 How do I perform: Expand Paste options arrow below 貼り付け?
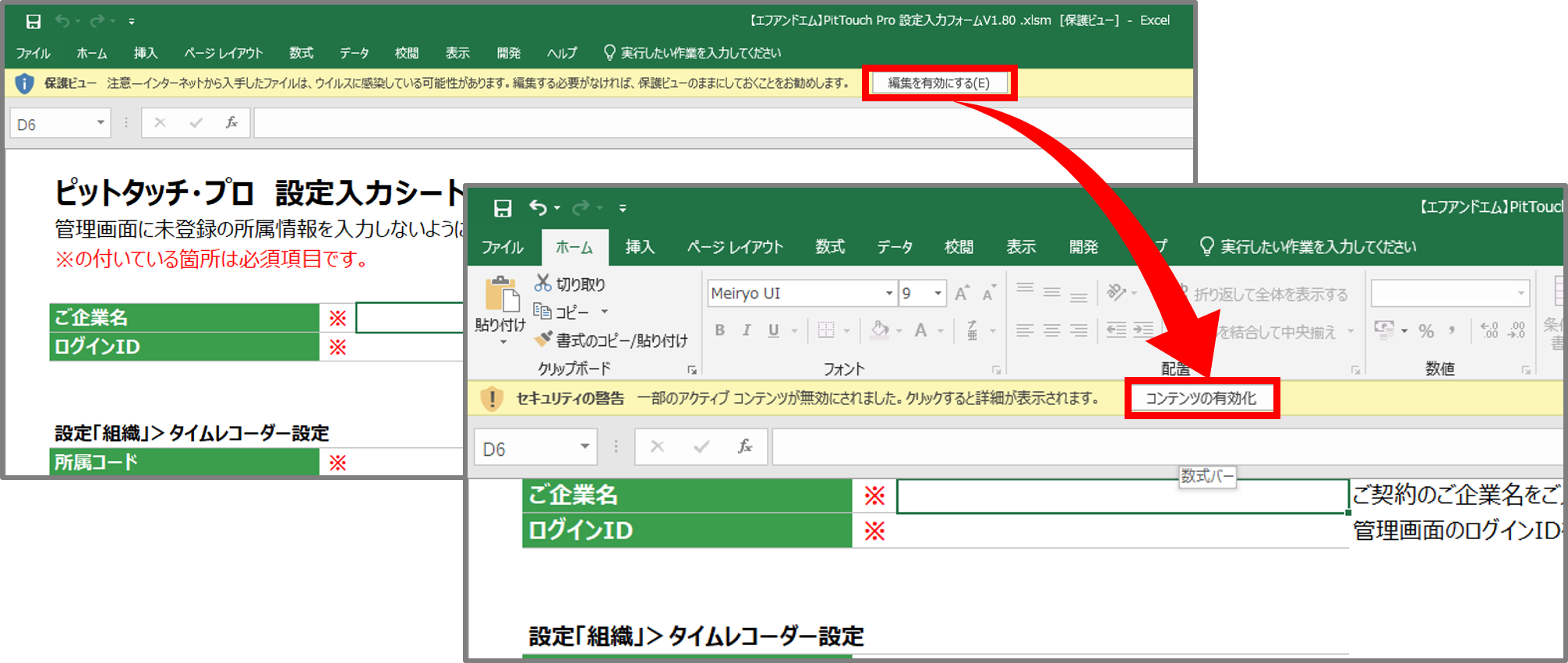503,343
